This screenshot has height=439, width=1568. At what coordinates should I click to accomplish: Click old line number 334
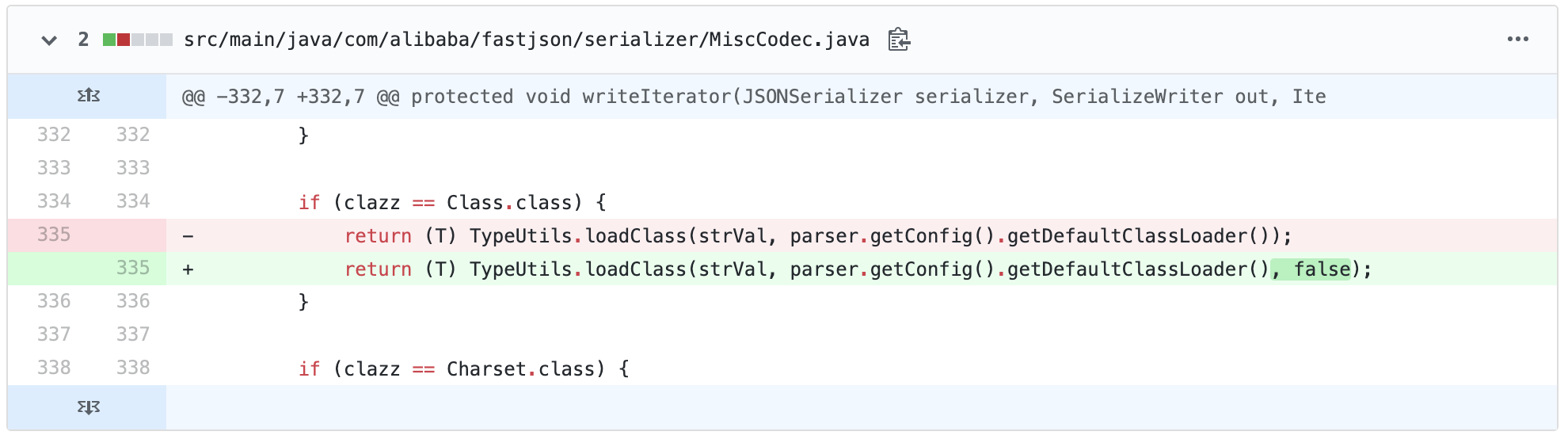[x=54, y=201]
